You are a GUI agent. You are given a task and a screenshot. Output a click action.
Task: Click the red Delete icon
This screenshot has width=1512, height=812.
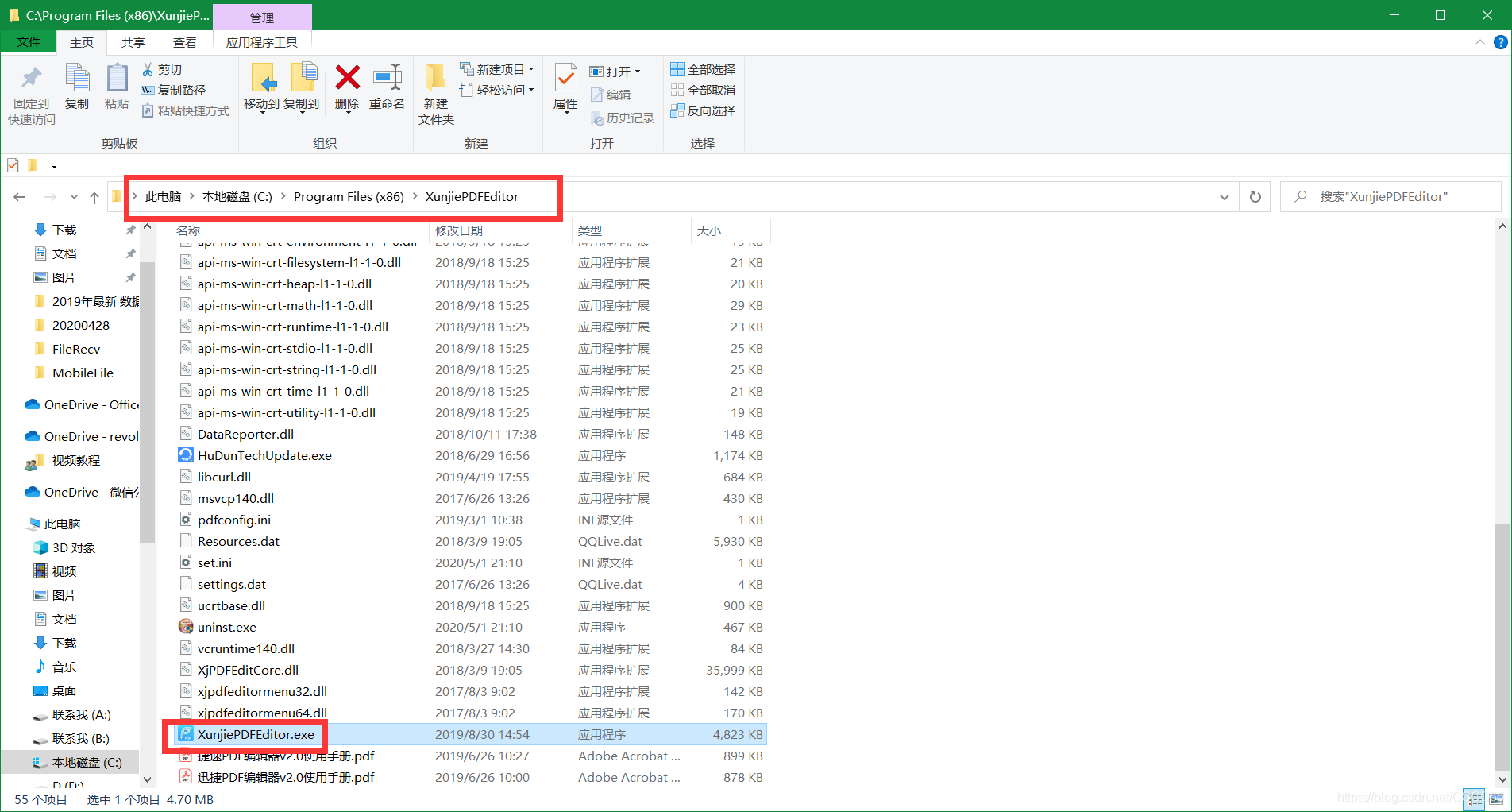point(347,78)
